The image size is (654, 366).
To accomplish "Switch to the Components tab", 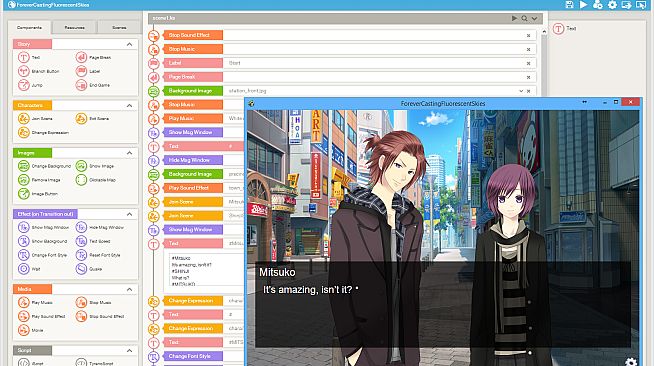I will [x=29, y=28].
